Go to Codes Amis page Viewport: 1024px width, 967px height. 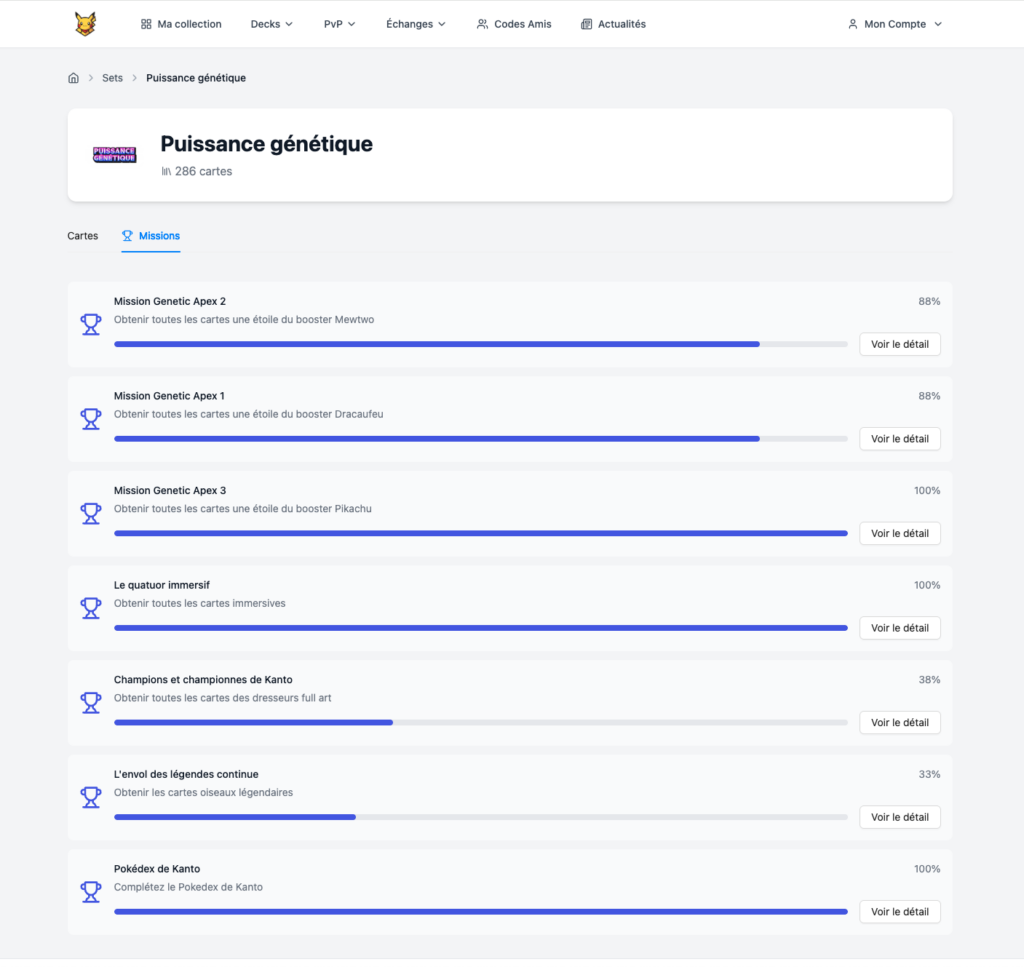click(514, 24)
